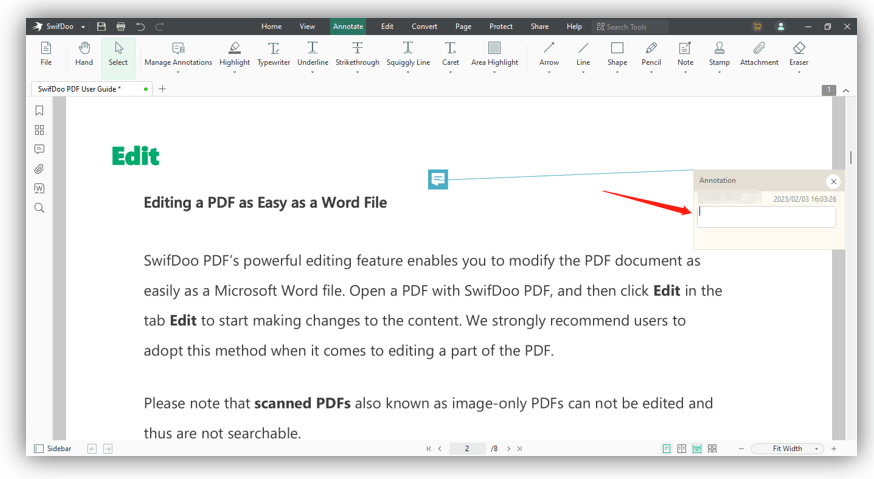The width and height of the screenshot is (874, 479).
Task: Select the Arrow drawing tool
Action: (549, 54)
